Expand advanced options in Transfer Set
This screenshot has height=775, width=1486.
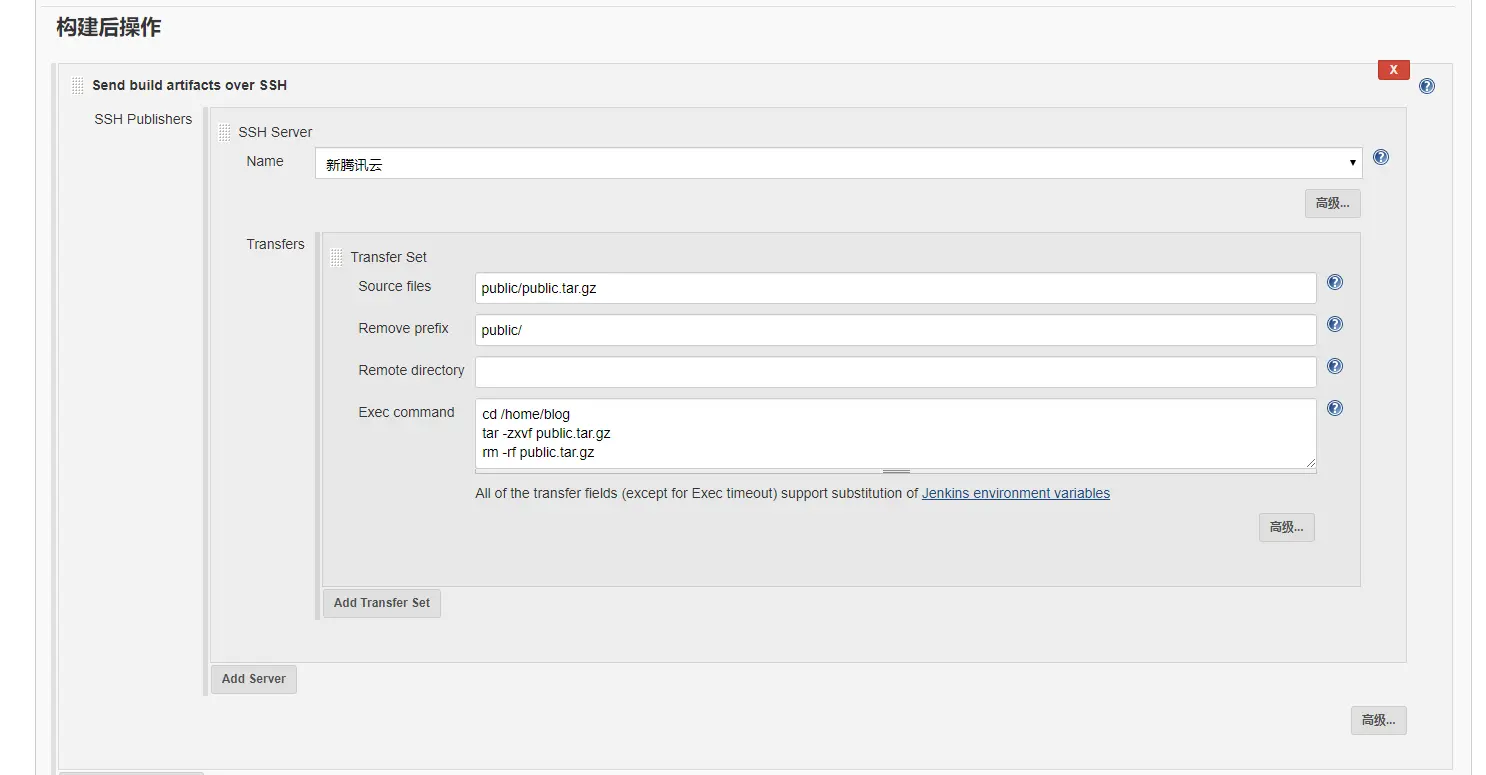pos(1286,528)
